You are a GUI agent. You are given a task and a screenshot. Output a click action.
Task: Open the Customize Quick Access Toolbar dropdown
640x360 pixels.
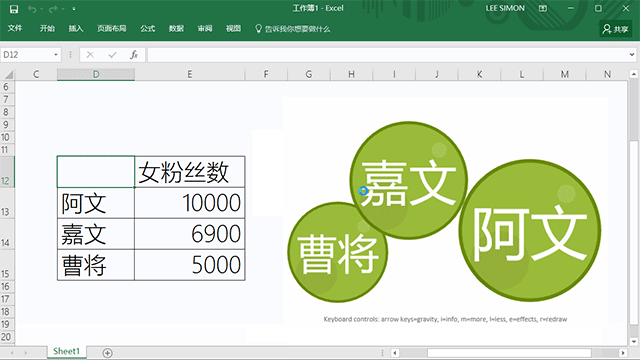tap(74, 9)
